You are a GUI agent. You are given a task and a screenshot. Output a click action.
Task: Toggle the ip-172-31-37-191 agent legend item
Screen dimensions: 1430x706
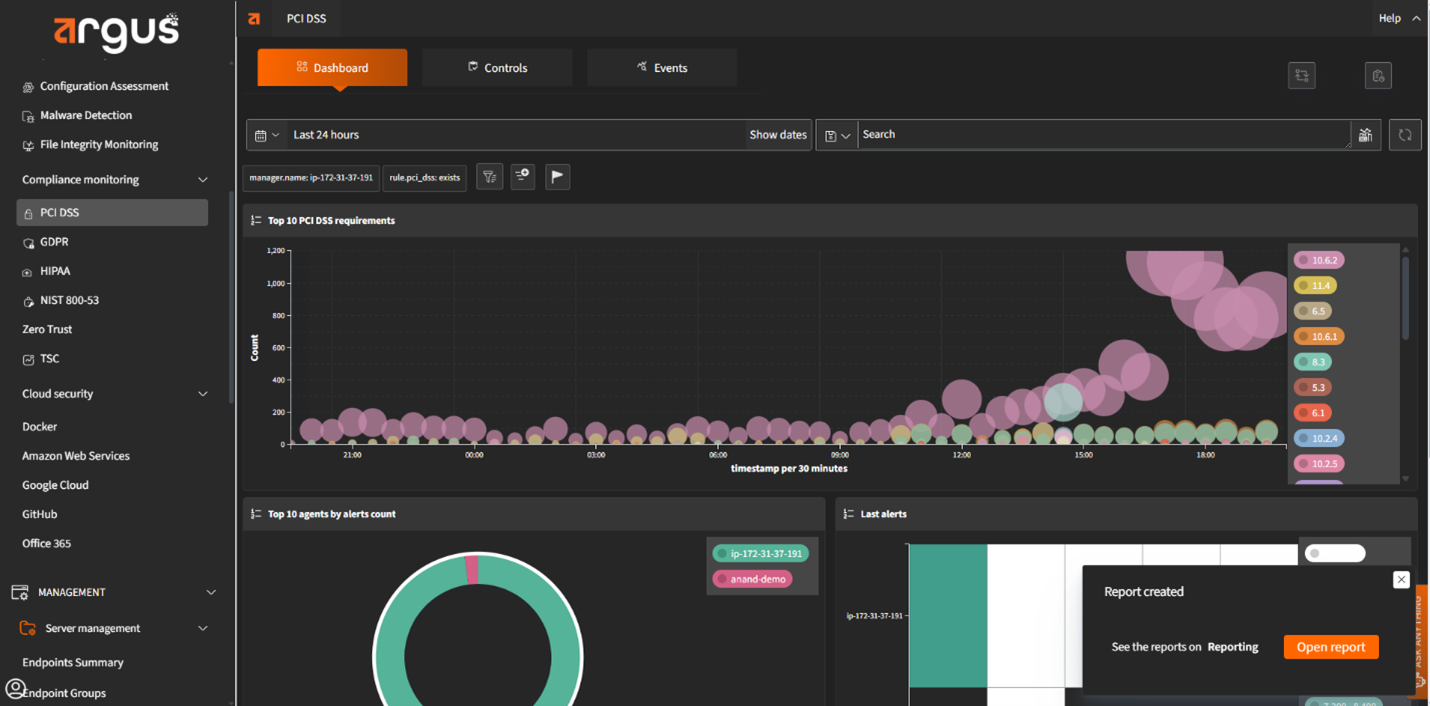[x=759, y=553]
